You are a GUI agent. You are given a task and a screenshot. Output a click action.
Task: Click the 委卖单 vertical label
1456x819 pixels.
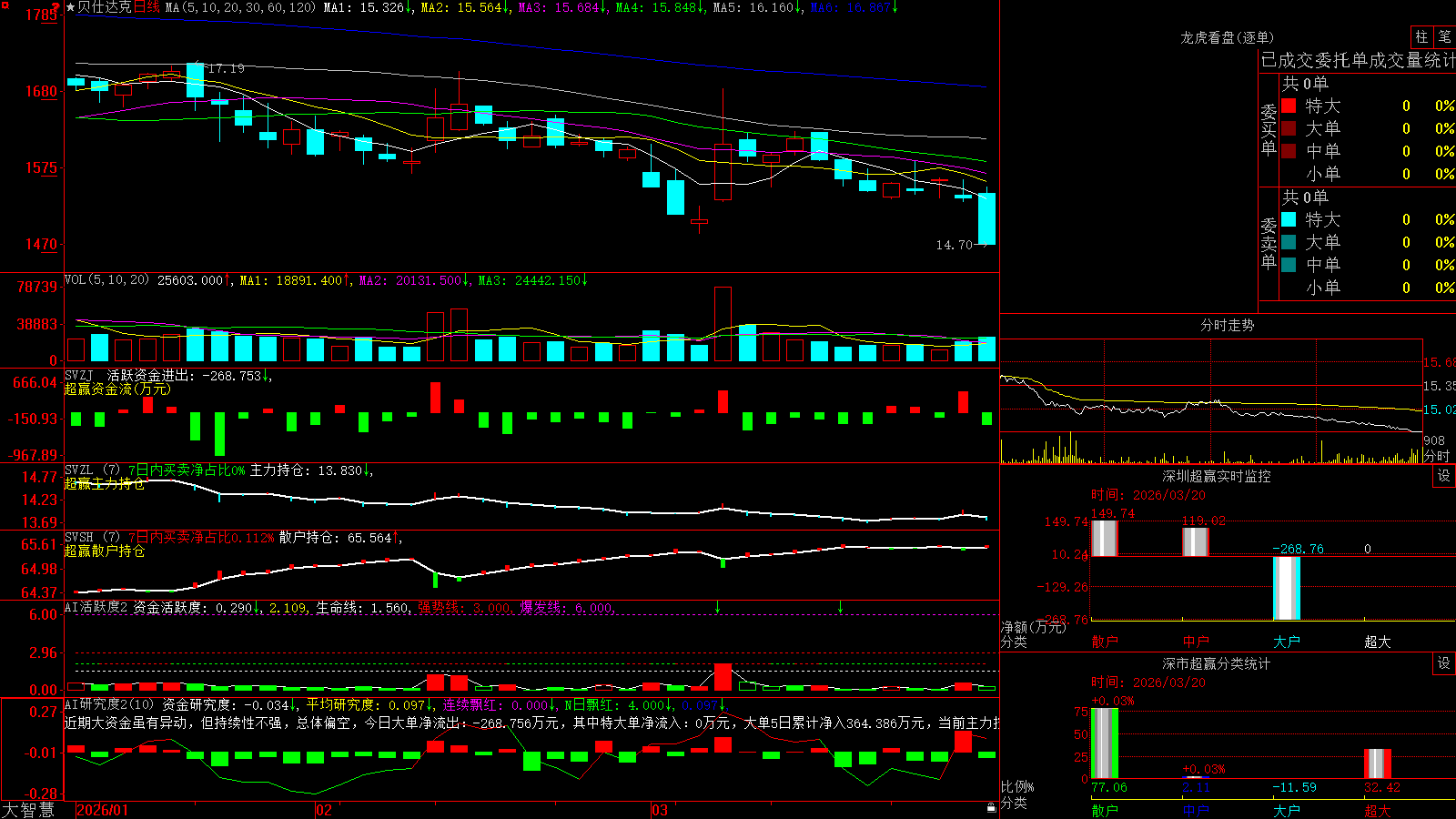pyautogui.click(x=1269, y=243)
